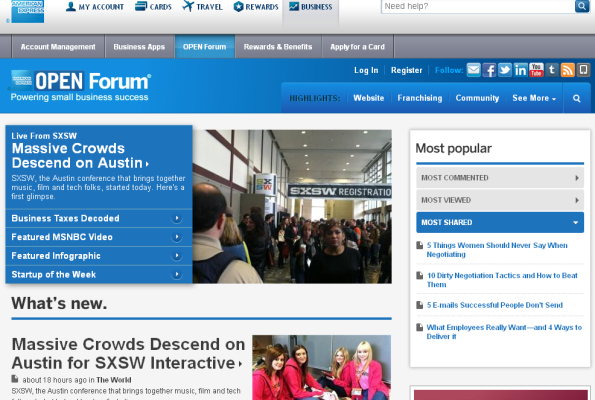Select the Business Apps tab

pyautogui.click(x=139, y=47)
